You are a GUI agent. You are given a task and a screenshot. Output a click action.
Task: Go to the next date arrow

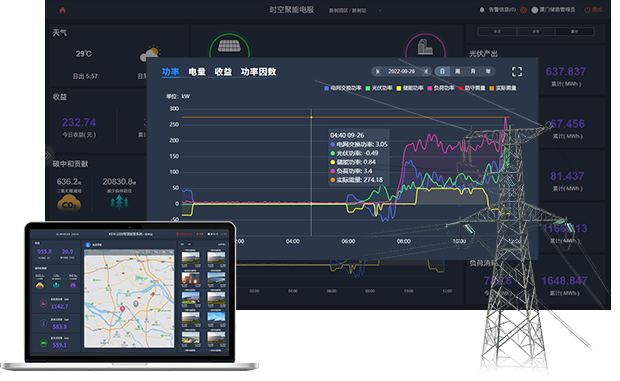tap(426, 72)
